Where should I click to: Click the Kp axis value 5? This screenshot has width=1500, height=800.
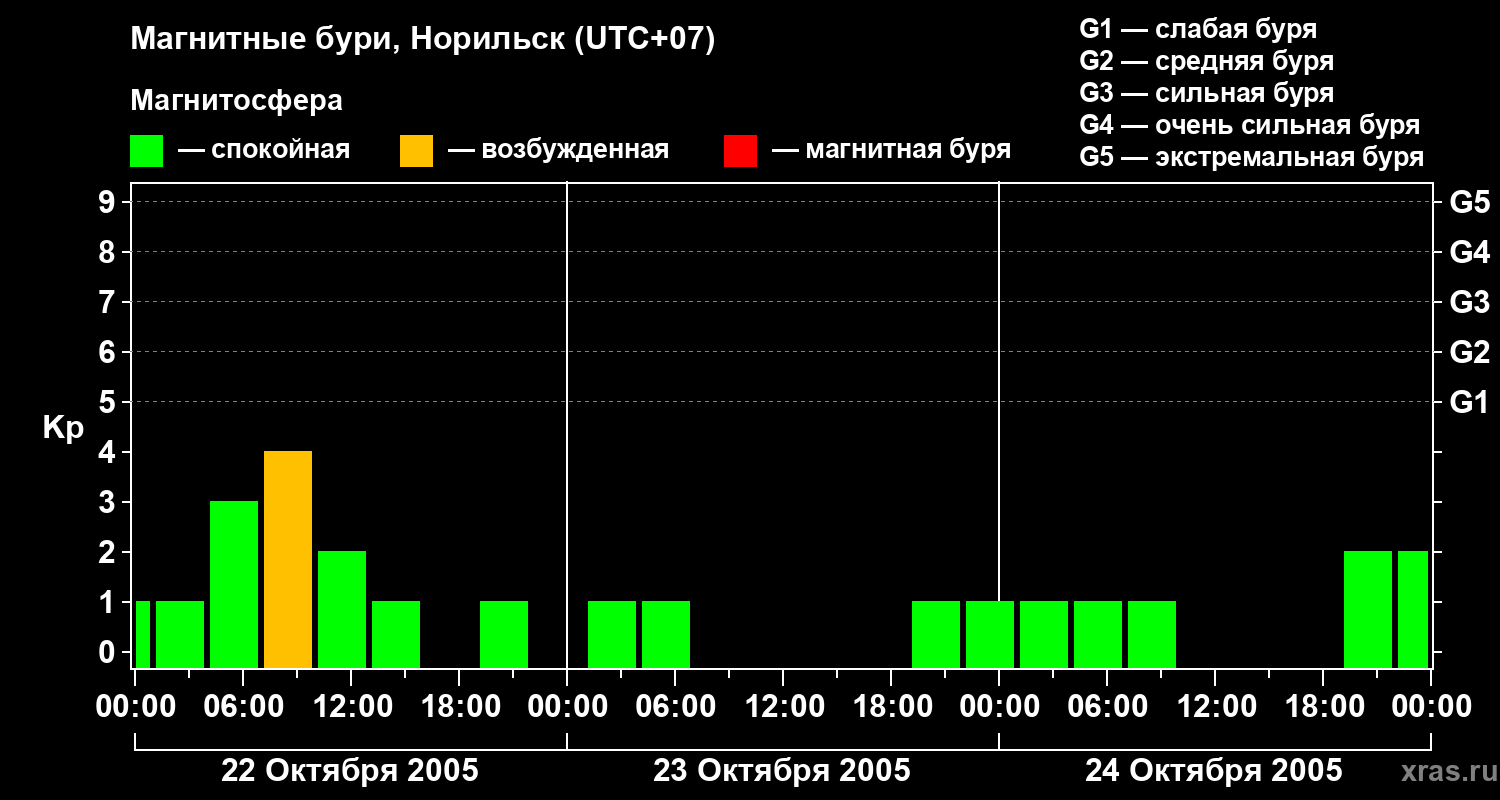click(x=109, y=402)
